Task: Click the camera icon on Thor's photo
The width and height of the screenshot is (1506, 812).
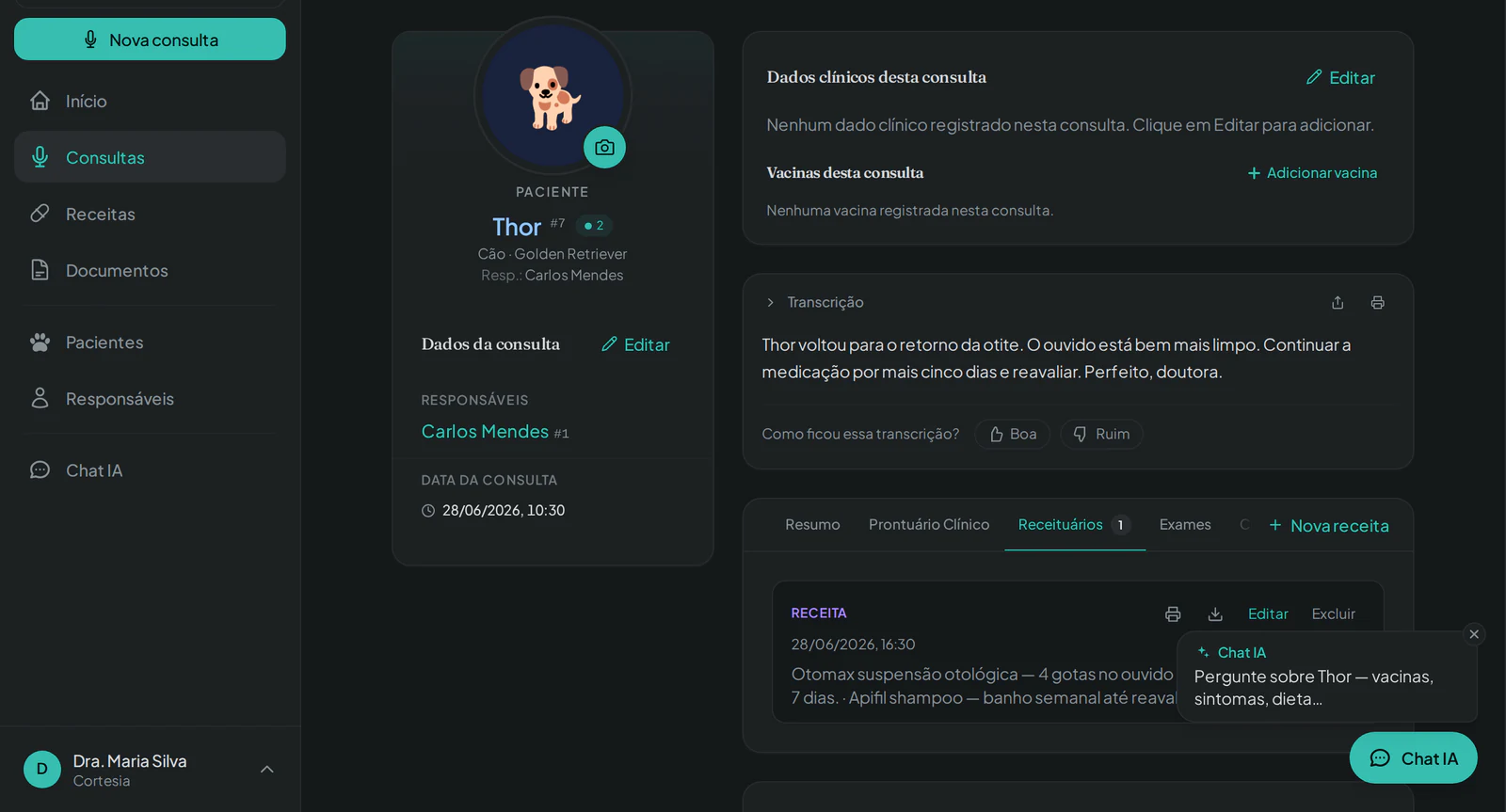Action: [x=604, y=148]
